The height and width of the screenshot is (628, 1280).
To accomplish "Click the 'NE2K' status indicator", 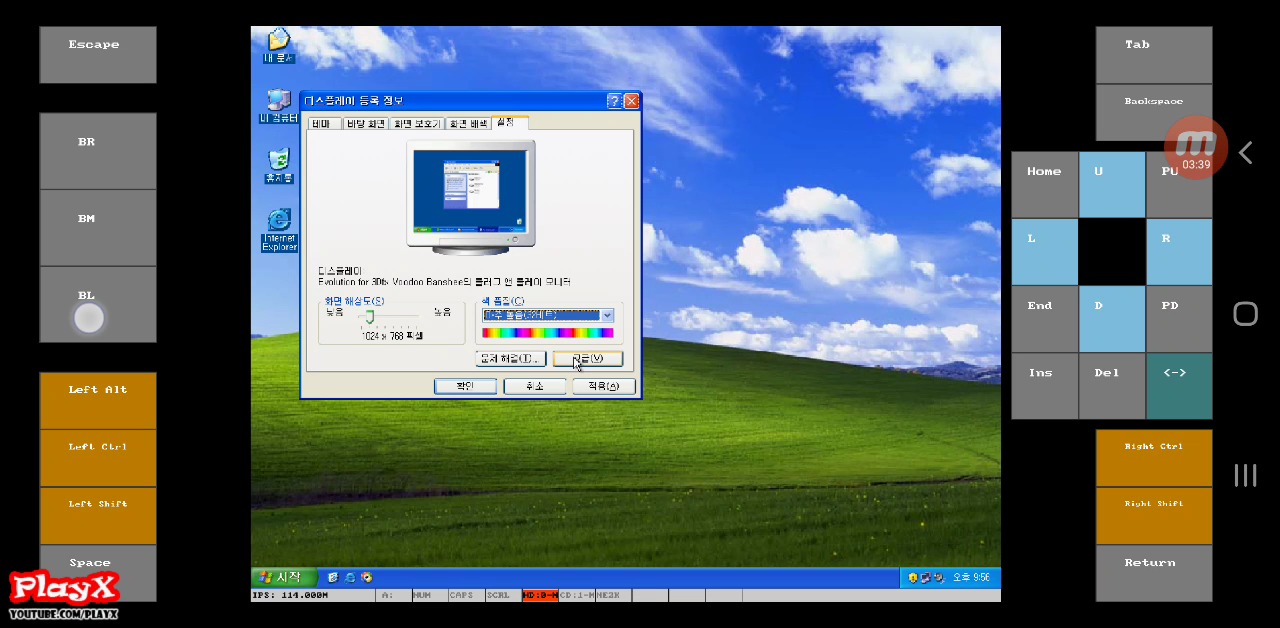I will (x=609, y=595).
